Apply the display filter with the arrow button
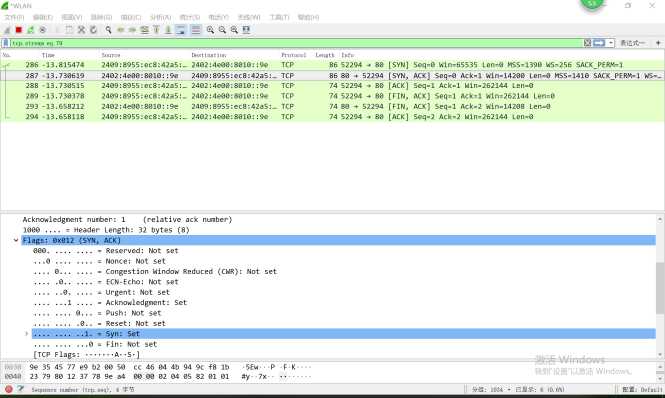The width and height of the screenshot is (665, 398). pyautogui.click(x=599, y=43)
